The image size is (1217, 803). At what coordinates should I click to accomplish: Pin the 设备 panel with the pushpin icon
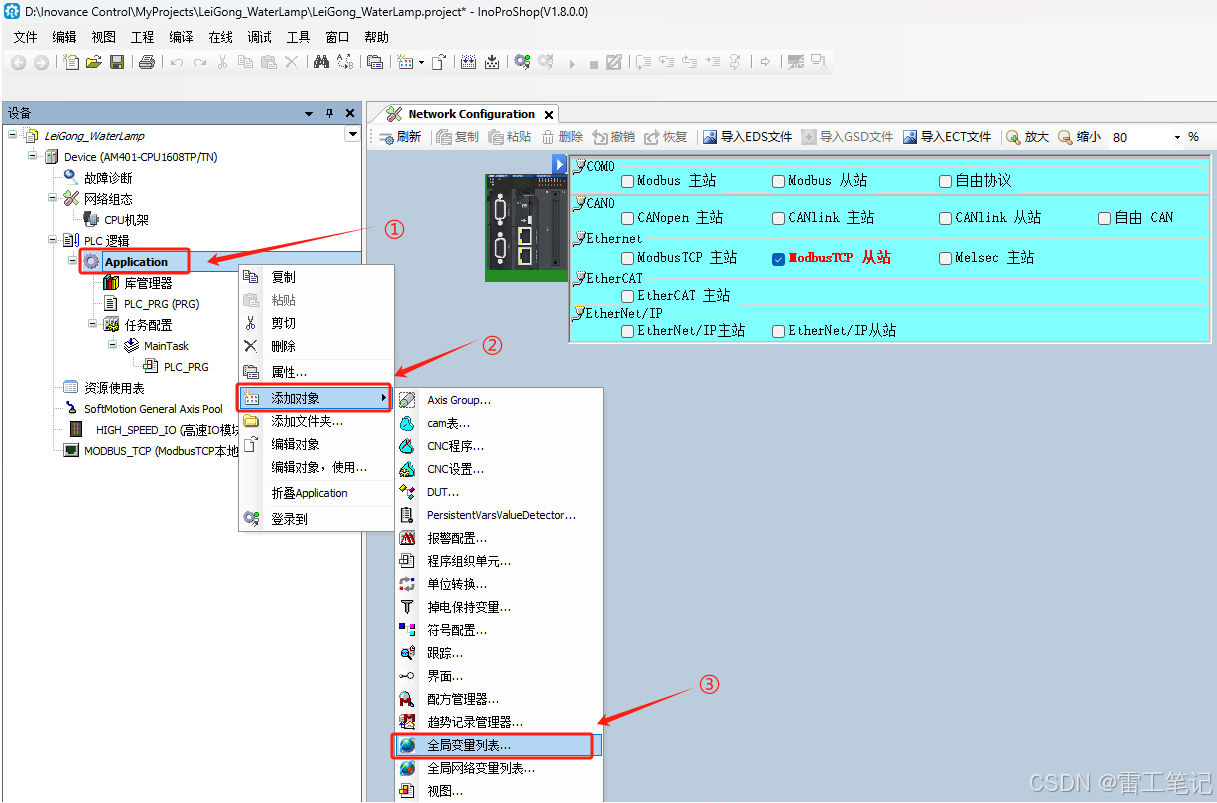tap(329, 113)
